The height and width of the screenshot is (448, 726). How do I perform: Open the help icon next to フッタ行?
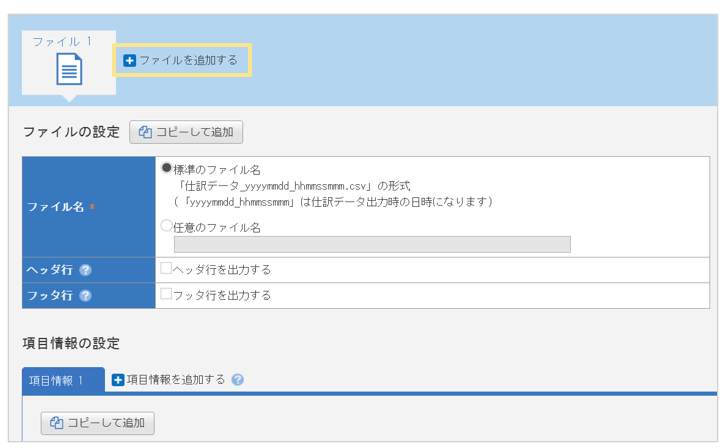point(85,296)
